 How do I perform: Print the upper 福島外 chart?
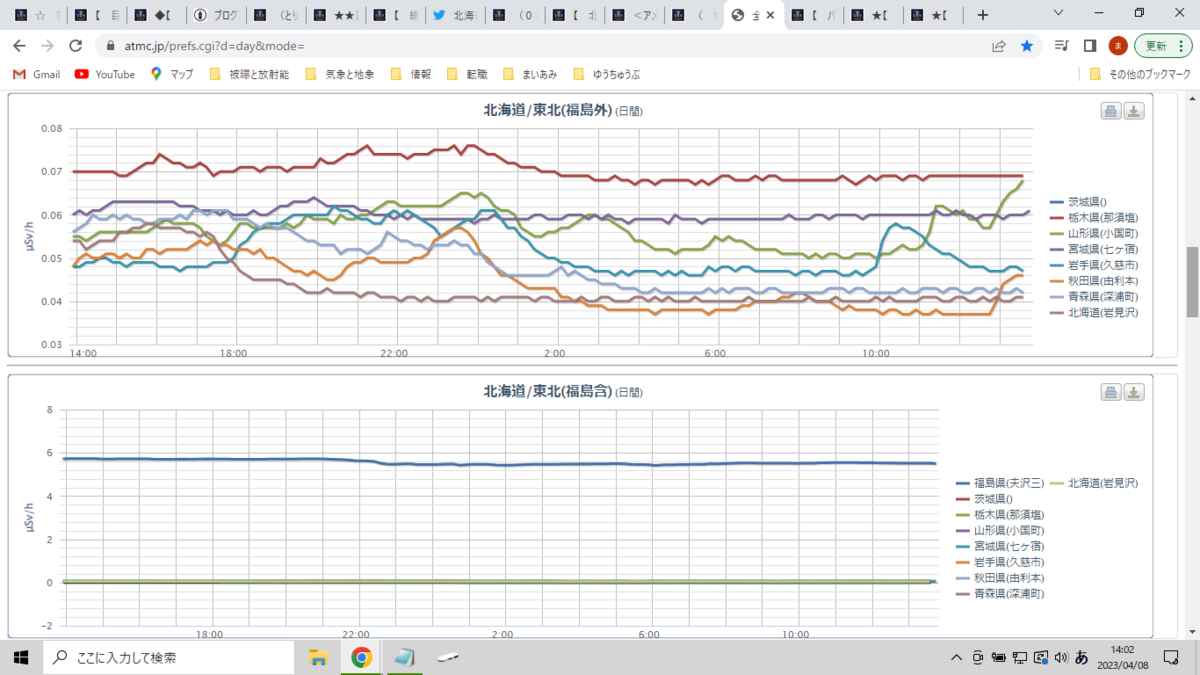click(1111, 111)
